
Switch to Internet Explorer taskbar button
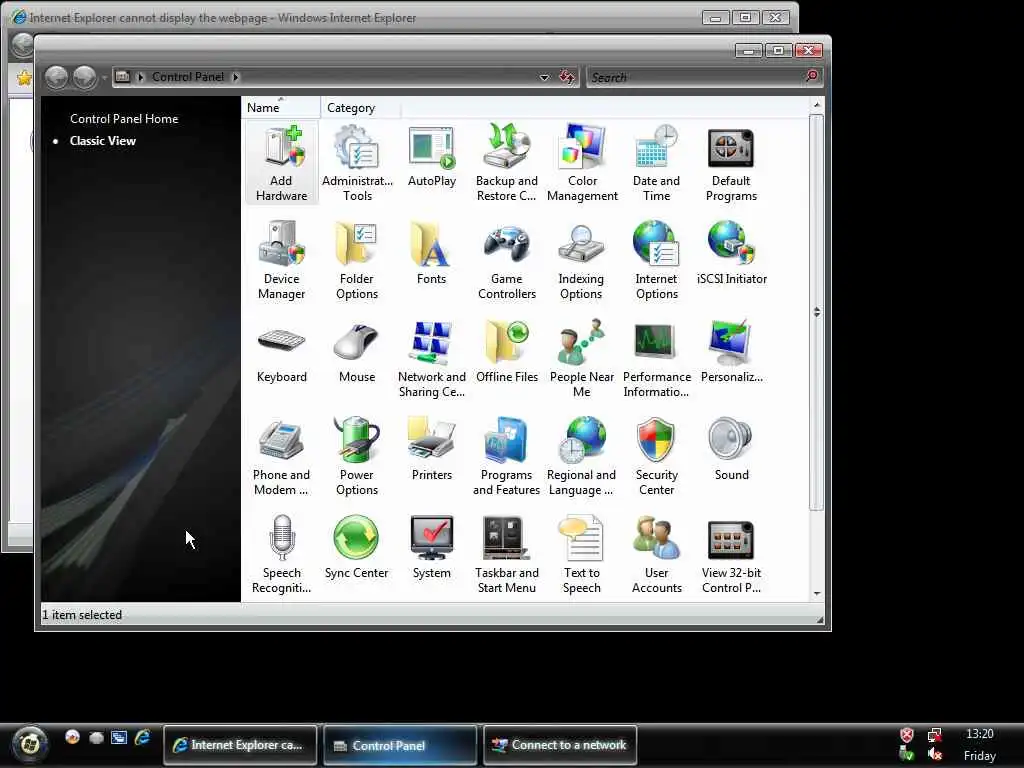tap(239, 744)
